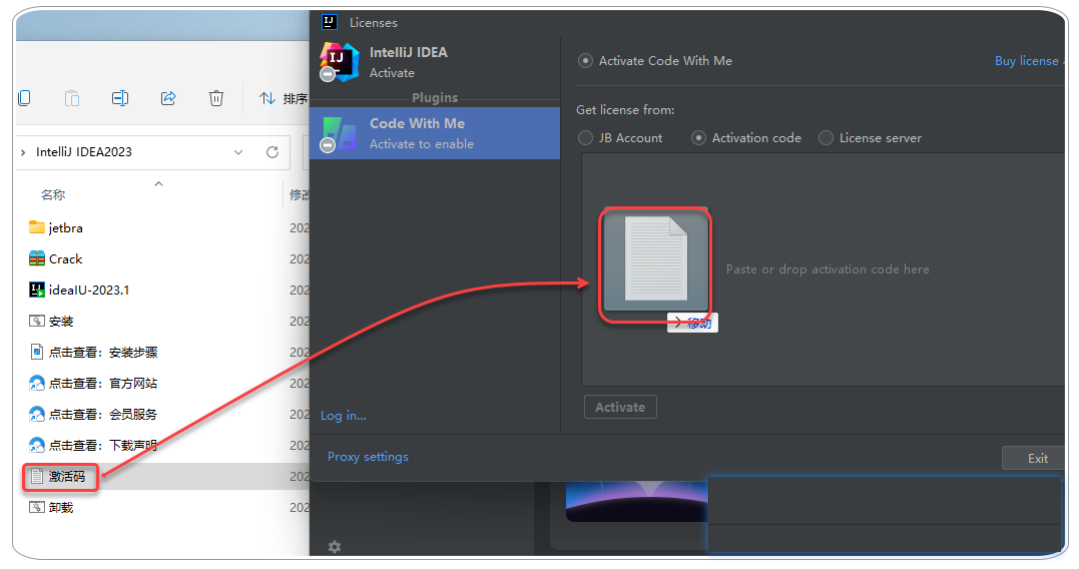This screenshot has height=569, width=1079.
Task: Click the Activate button
Action: point(620,407)
